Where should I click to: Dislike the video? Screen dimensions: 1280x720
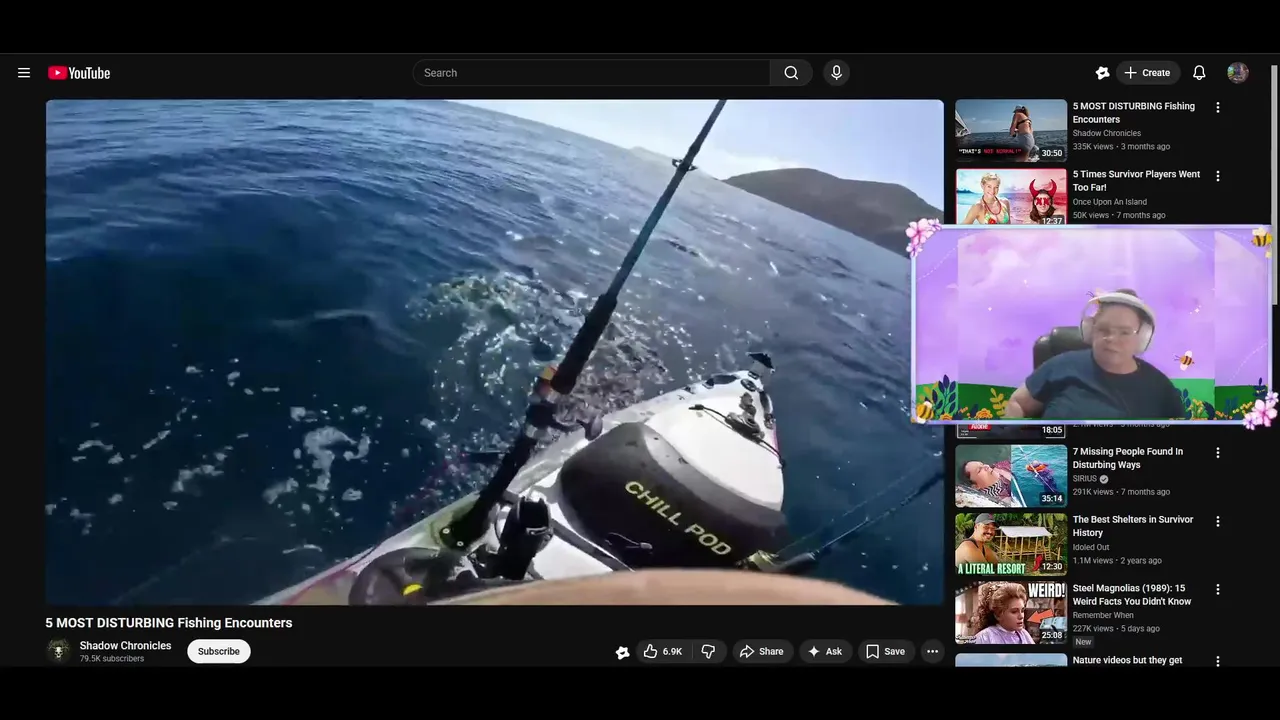(x=708, y=652)
